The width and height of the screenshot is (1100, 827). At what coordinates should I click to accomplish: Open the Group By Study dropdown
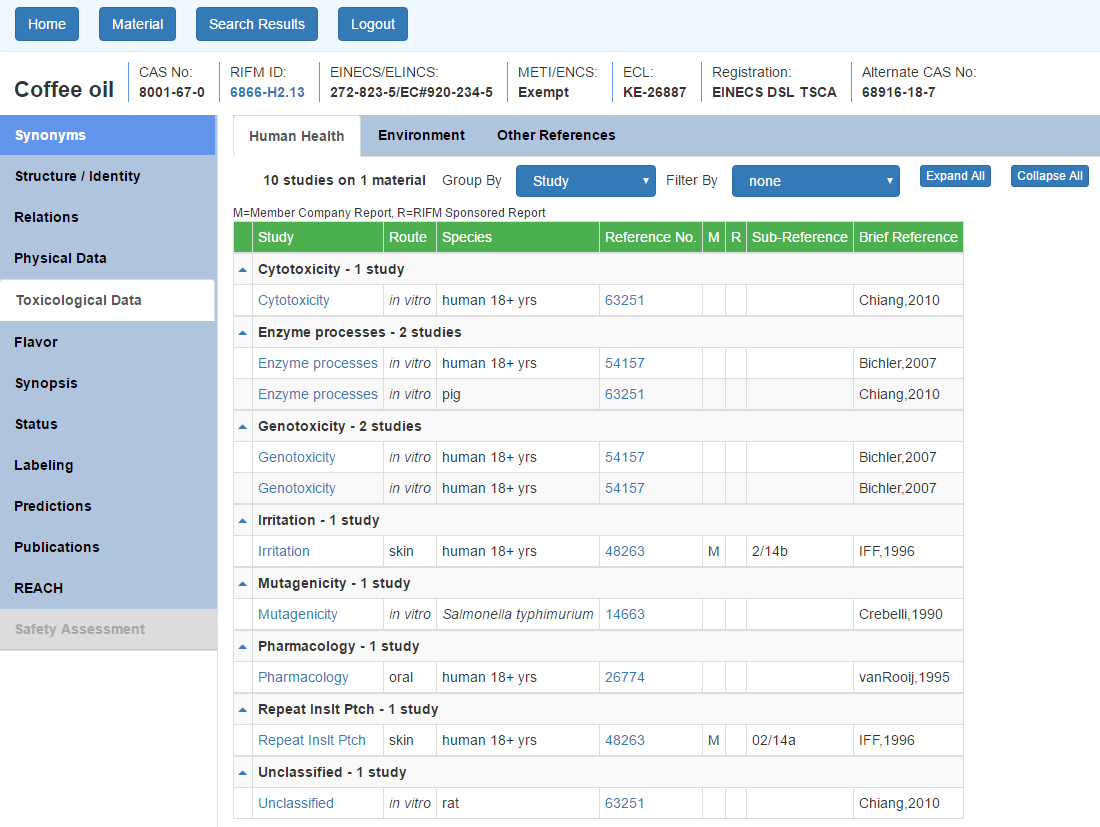tap(586, 181)
